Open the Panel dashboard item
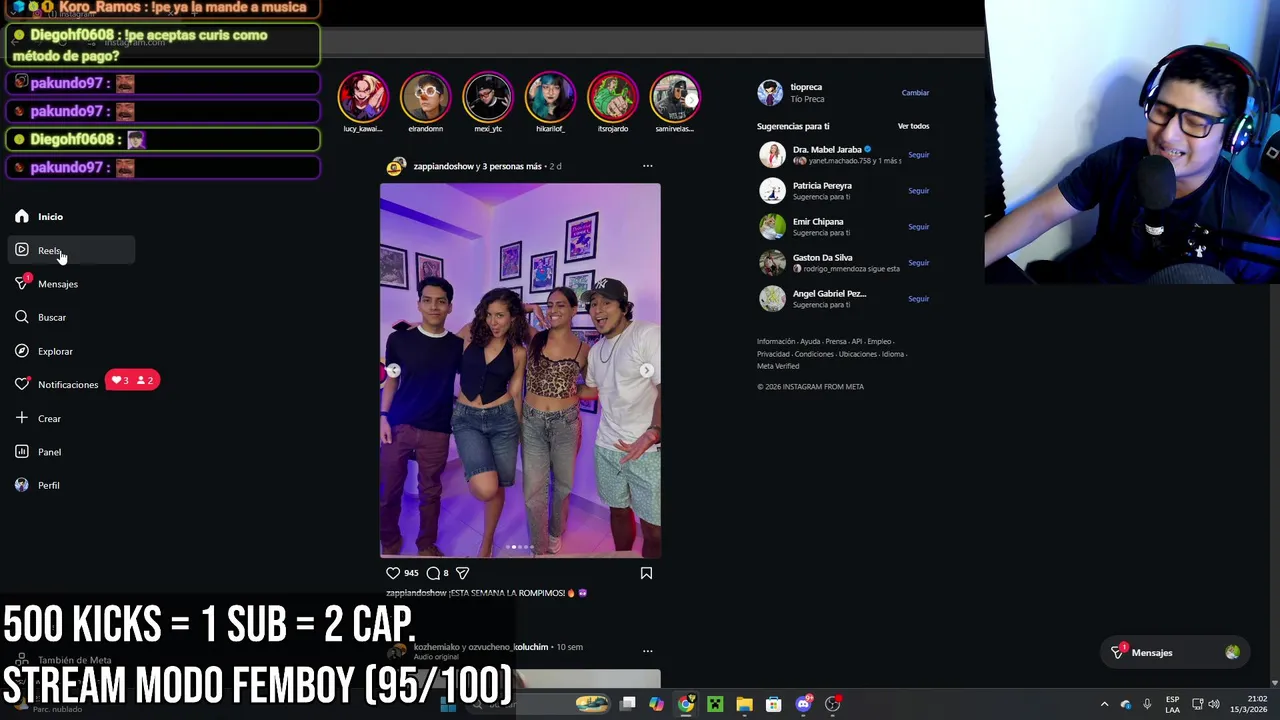Screen dimensions: 1280x720 [38, 452]
